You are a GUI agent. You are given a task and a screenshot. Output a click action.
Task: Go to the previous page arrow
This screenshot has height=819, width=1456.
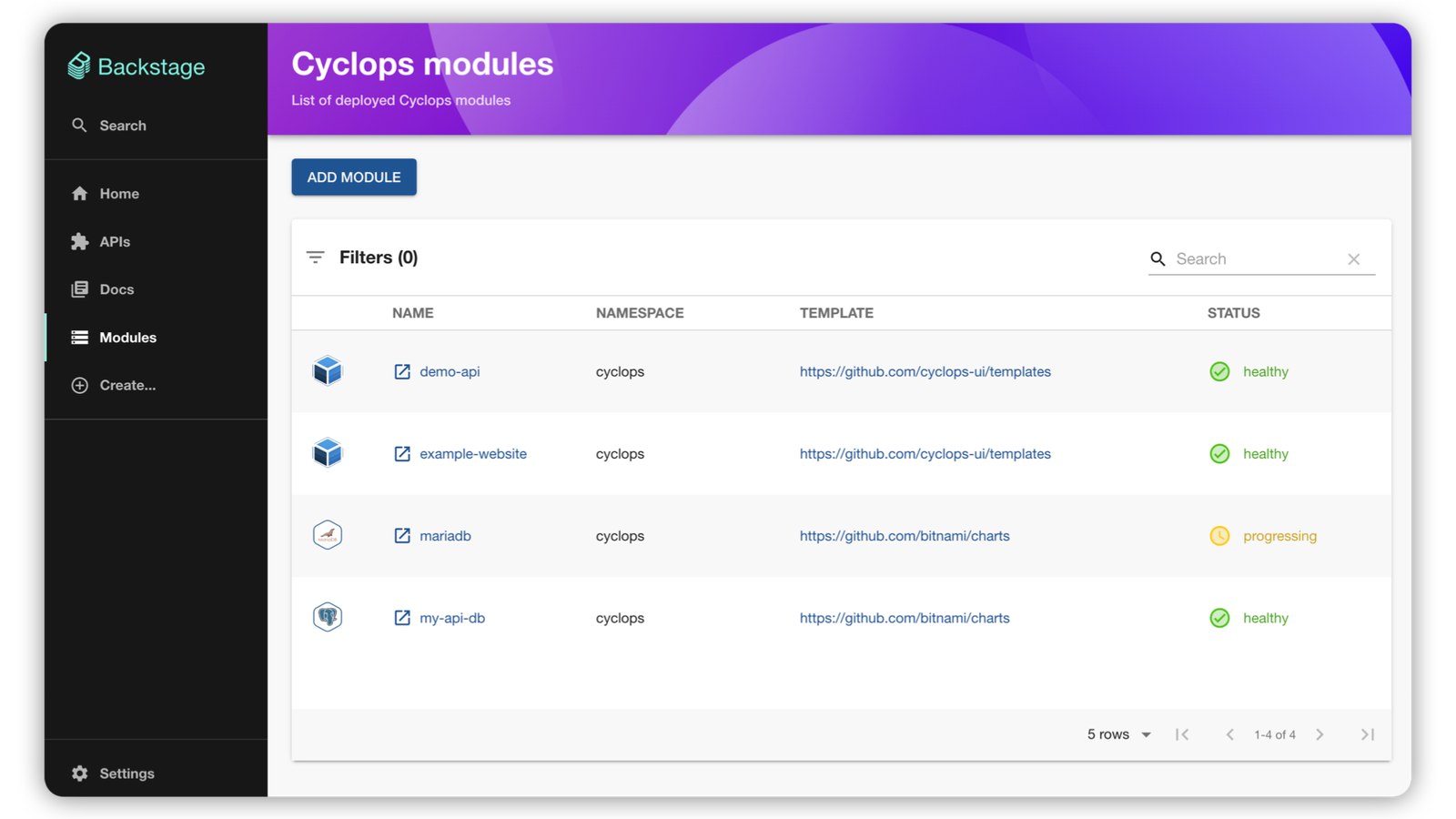click(x=1229, y=734)
